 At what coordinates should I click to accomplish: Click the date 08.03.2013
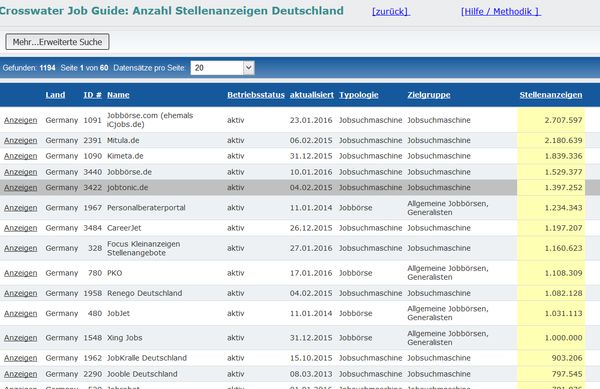click(311, 374)
